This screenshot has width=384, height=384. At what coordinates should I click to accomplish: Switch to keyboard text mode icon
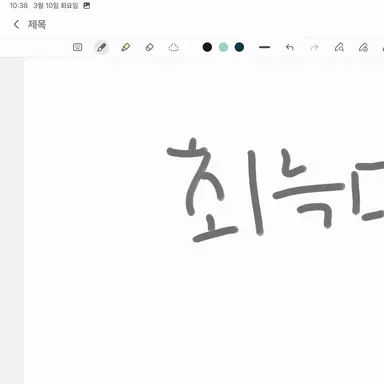77,47
